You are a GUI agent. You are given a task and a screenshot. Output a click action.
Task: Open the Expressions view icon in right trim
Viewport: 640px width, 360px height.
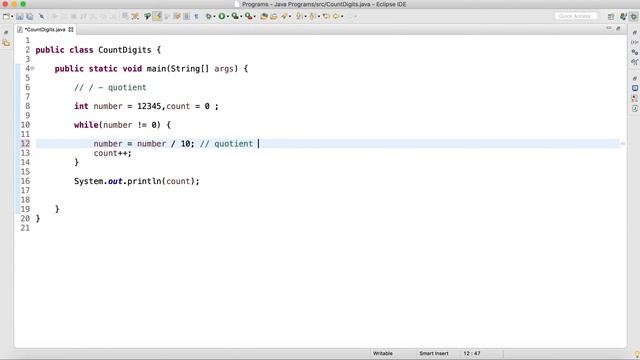pyautogui.click(x=635, y=62)
